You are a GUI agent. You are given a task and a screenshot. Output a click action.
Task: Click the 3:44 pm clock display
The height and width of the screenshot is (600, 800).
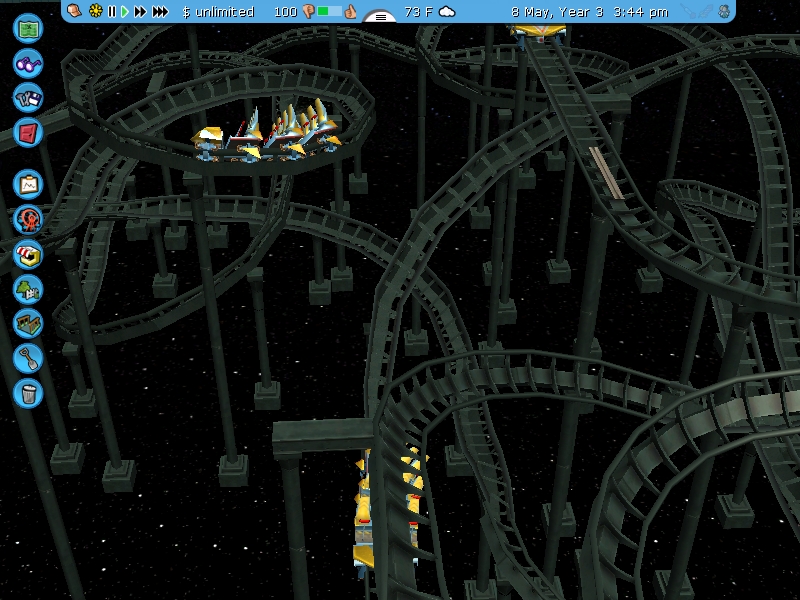[641, 12]
